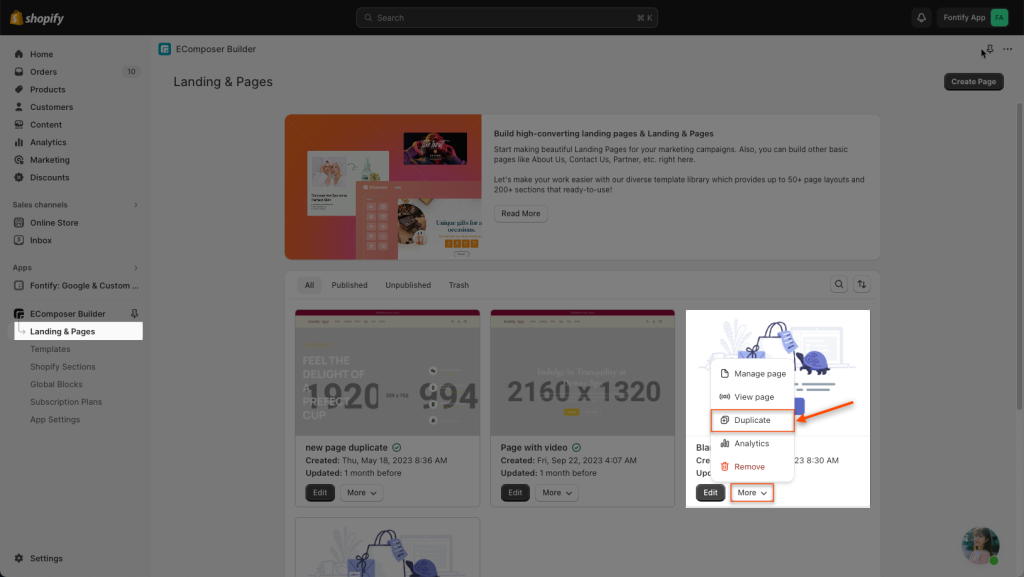This screenshot has height=577, width=1024.
Task: Switch to the Published tab
Action: point(349,285)
